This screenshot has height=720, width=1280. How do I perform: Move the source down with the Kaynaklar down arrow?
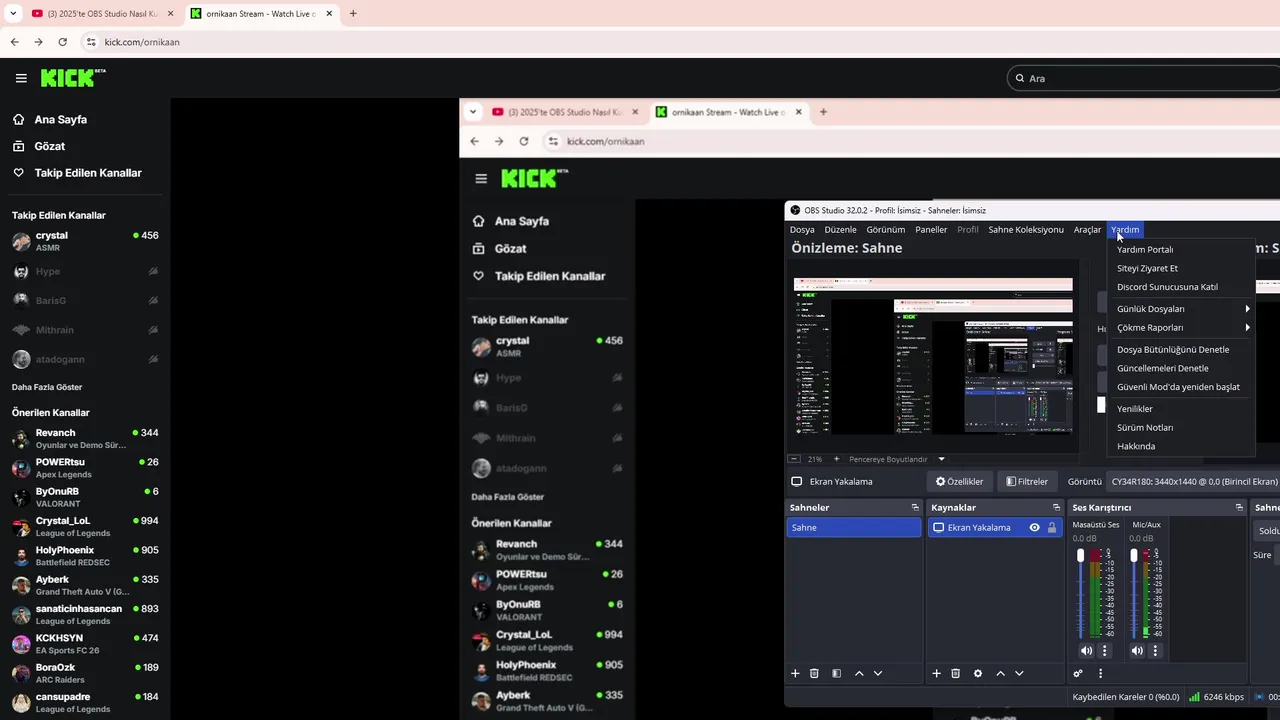[1019, 674]
